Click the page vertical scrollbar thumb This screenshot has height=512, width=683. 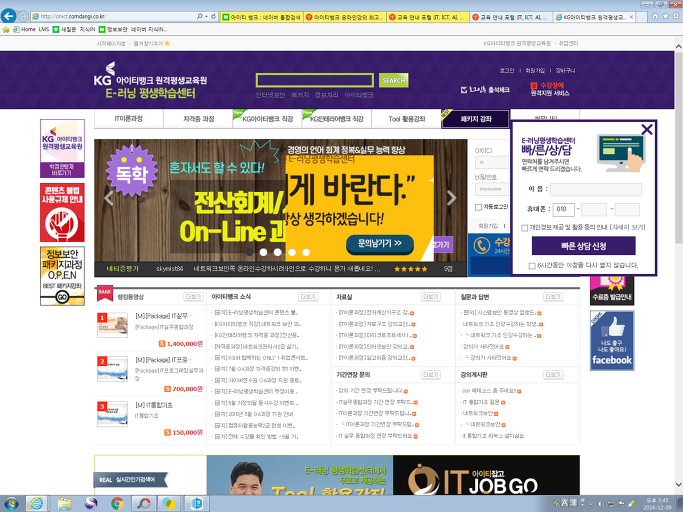coord(679,146)
